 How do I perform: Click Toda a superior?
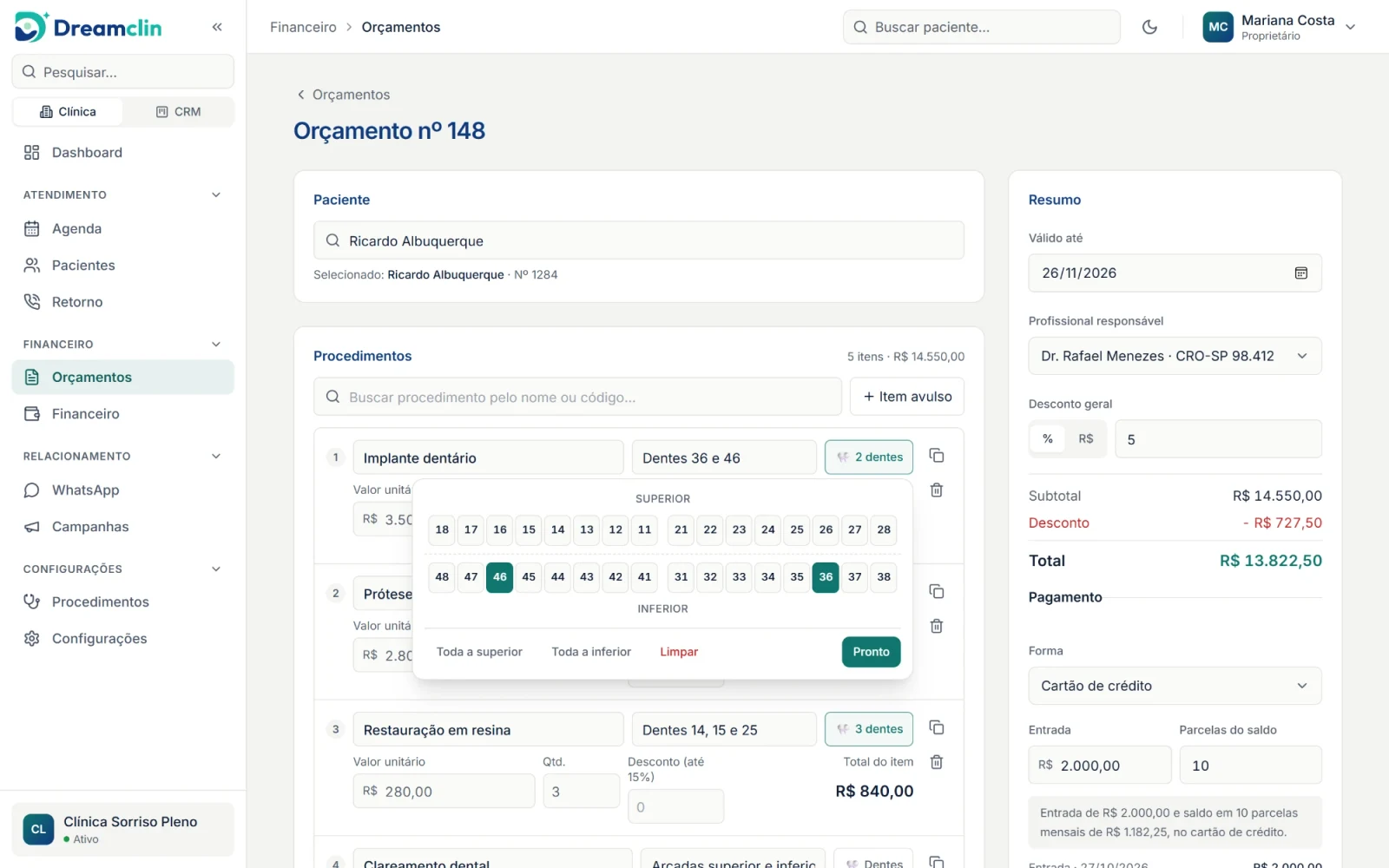479,652
